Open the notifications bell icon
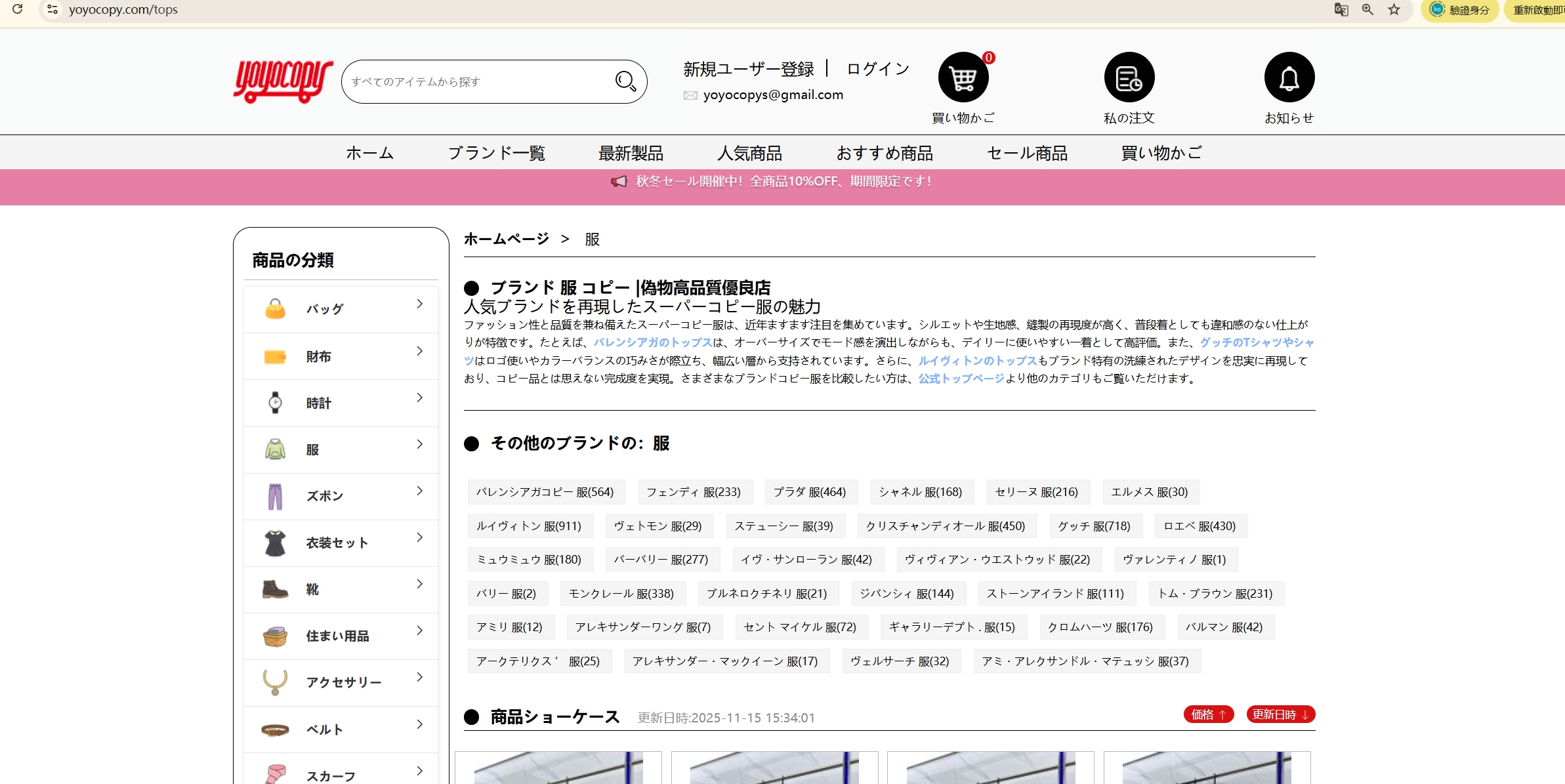The width and height of the screenshot is (1565, 784). point(1289,78)
